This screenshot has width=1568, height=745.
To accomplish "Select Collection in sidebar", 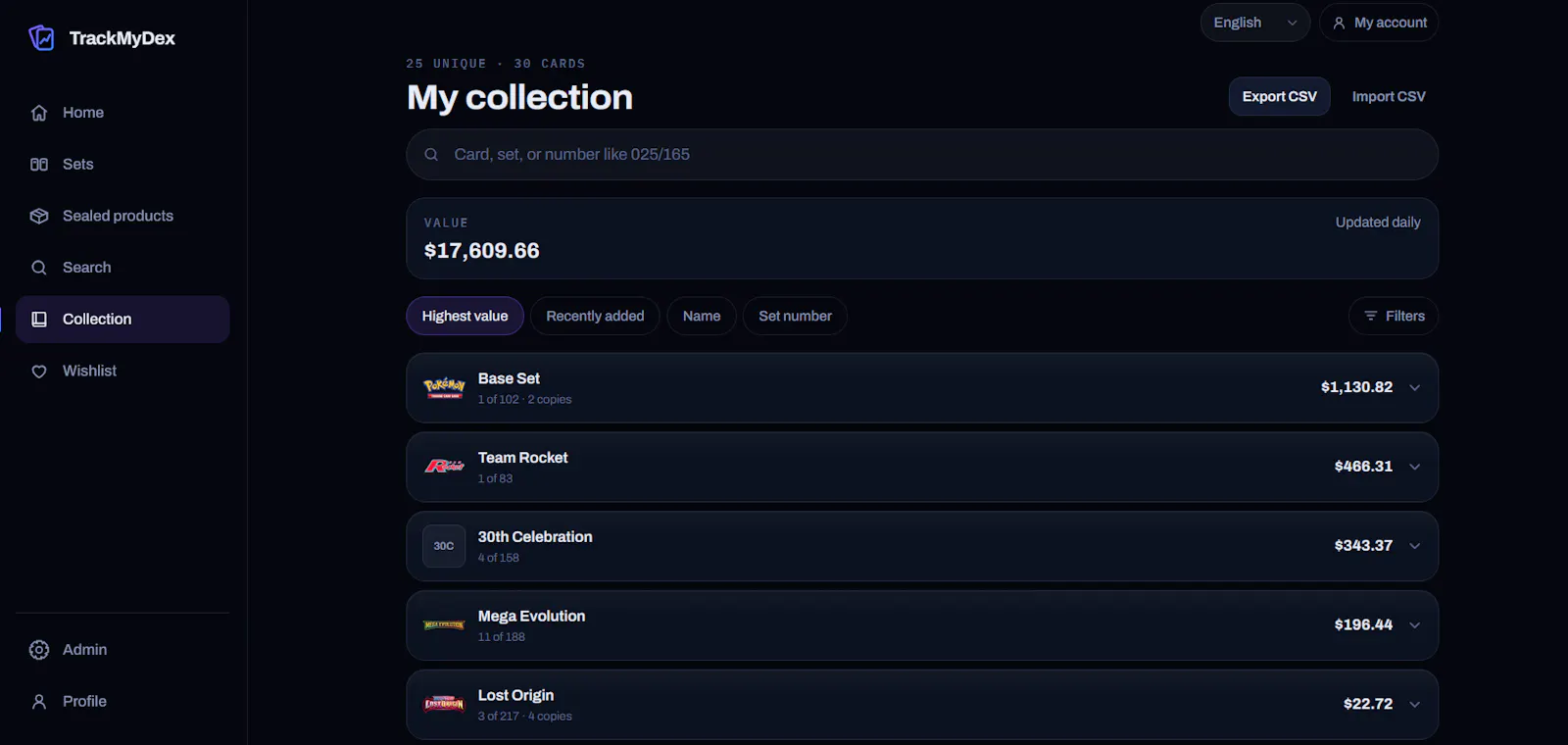I will coord(122,320).
